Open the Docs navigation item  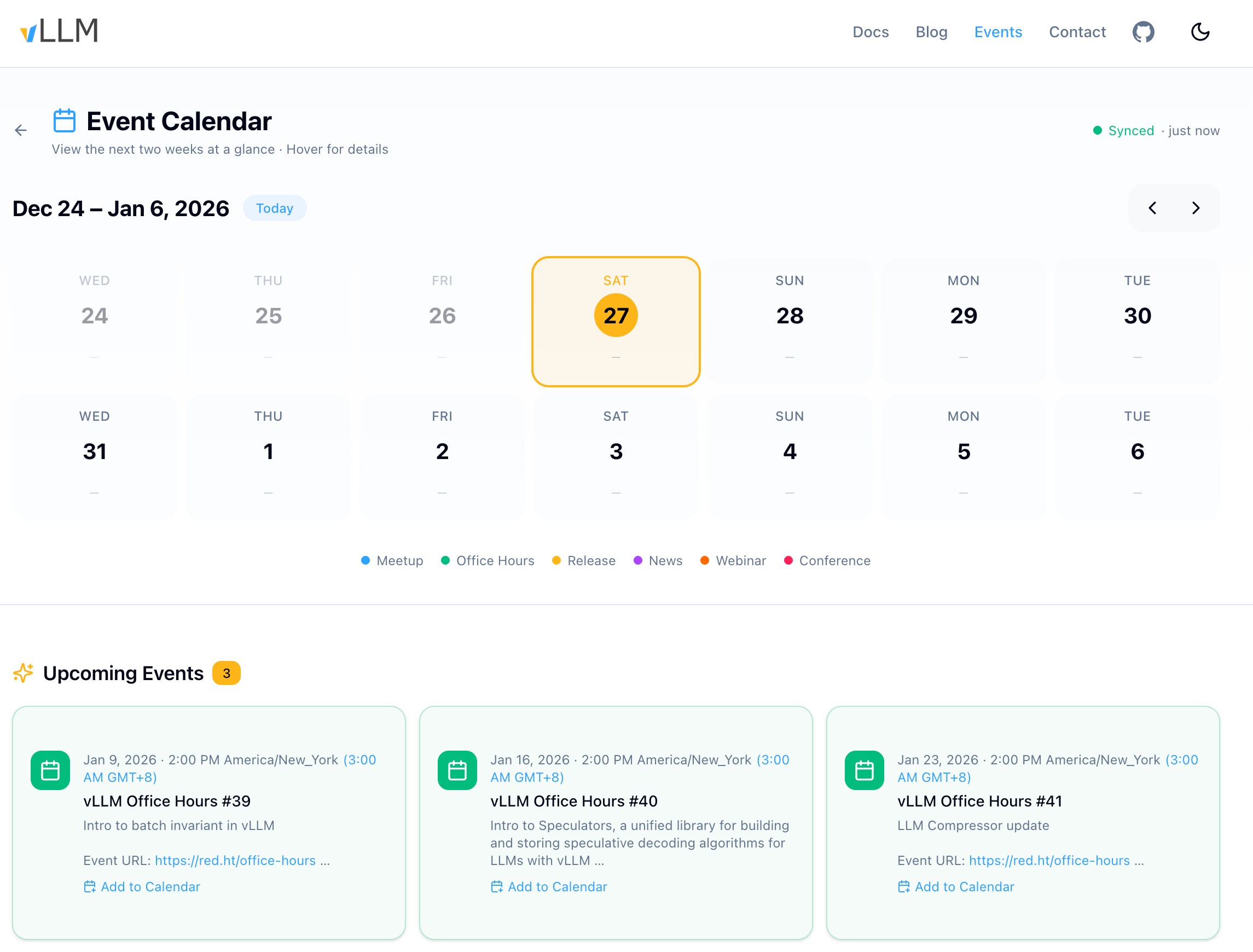[x=871, y=32]
